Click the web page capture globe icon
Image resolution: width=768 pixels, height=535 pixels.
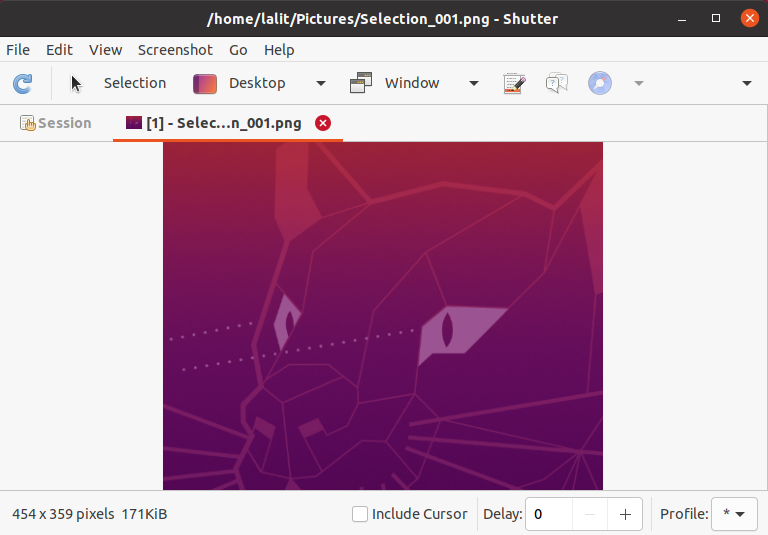(x=600, y=83)
